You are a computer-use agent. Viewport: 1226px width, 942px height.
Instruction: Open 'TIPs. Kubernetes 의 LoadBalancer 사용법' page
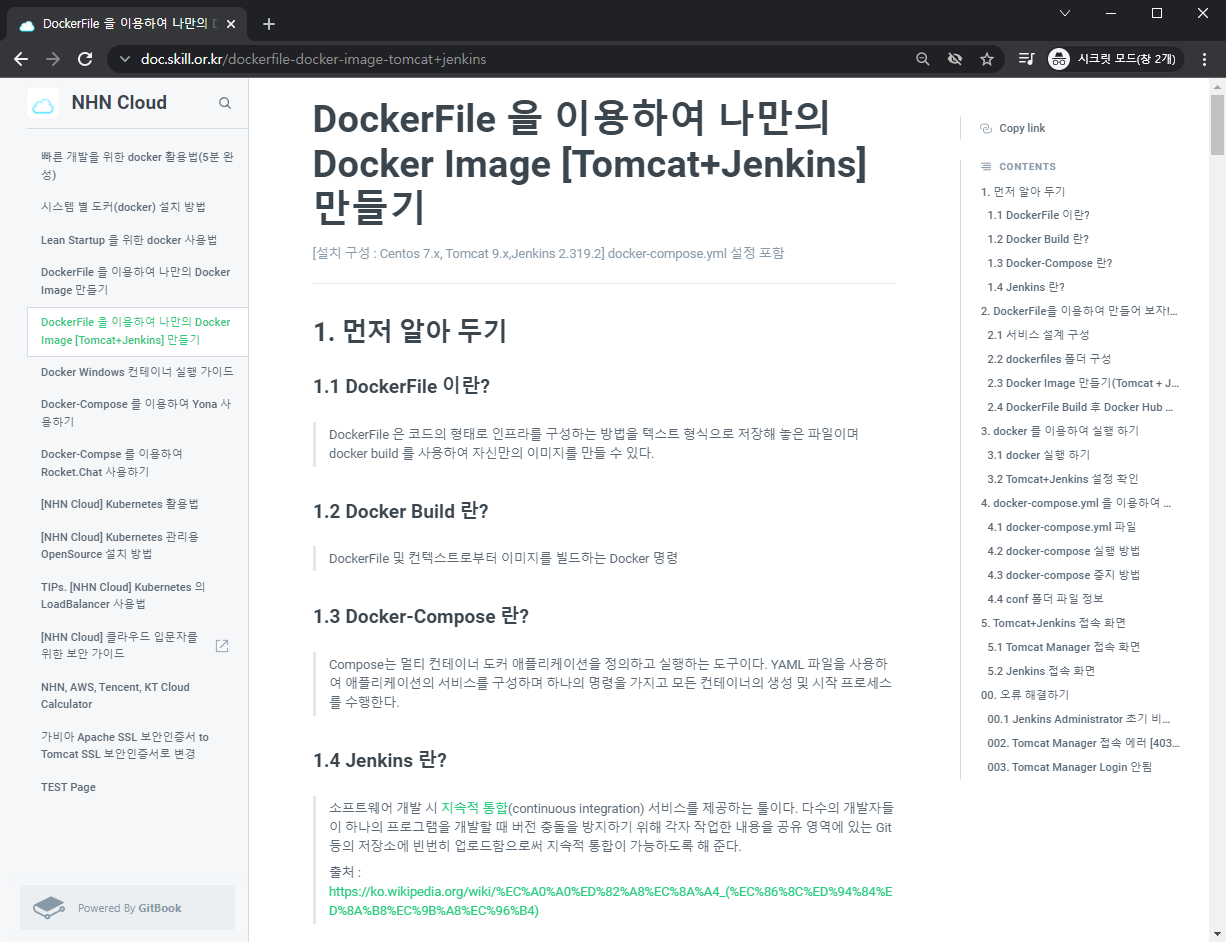pyautogui.click(x=138, y=595)
